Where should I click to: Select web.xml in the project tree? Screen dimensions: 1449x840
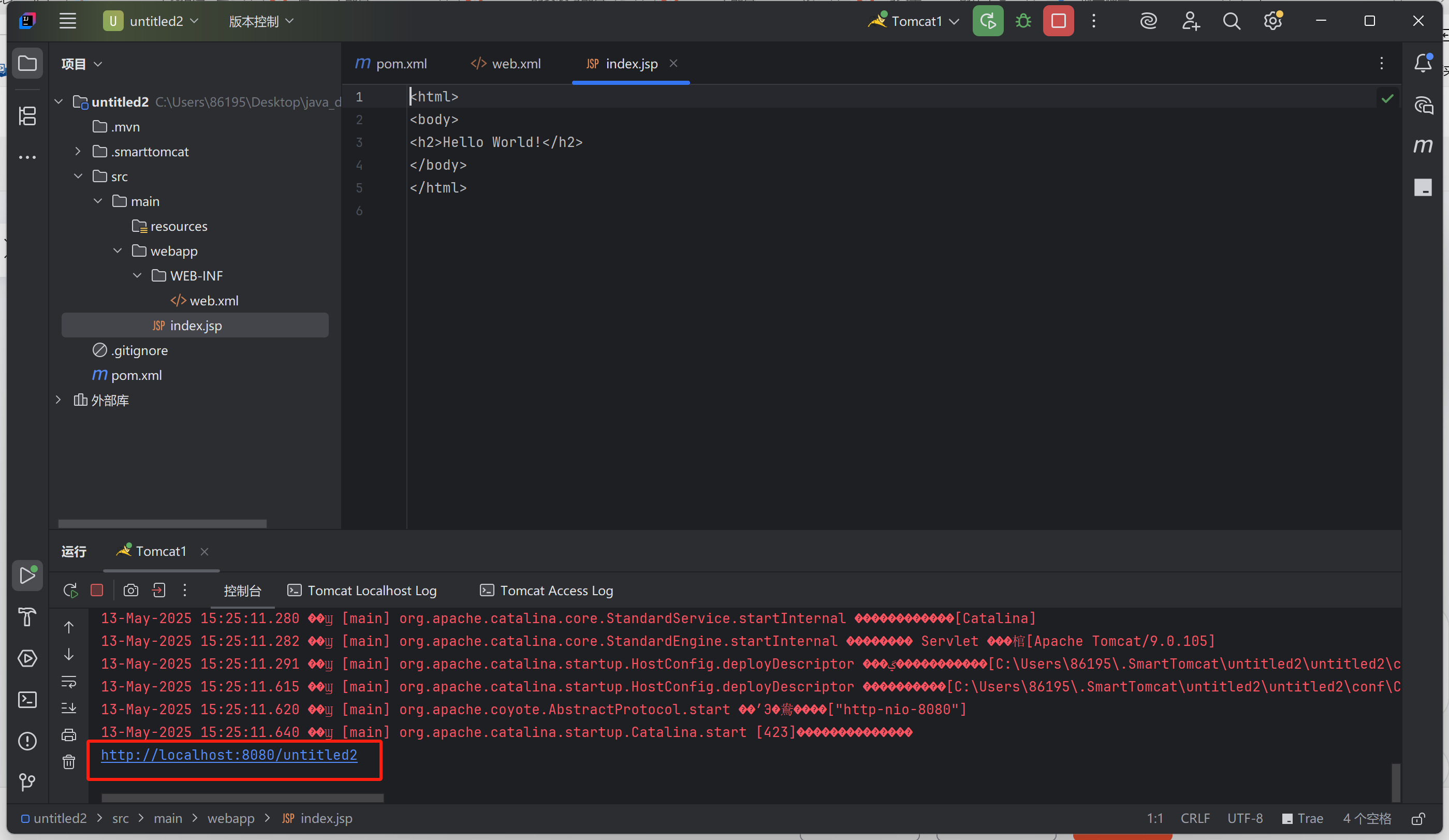pyautogui.click(x=204, y=300)
